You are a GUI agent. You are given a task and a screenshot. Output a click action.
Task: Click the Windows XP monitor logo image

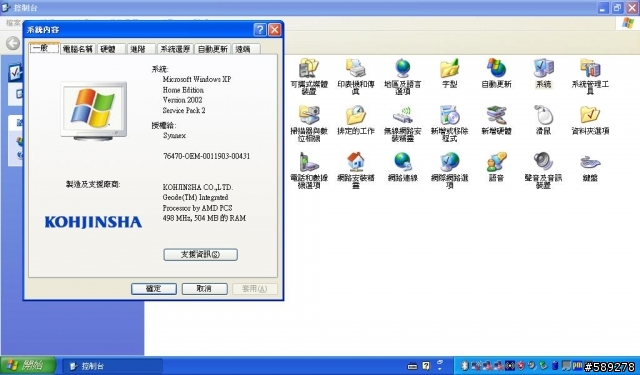point(93,111)
